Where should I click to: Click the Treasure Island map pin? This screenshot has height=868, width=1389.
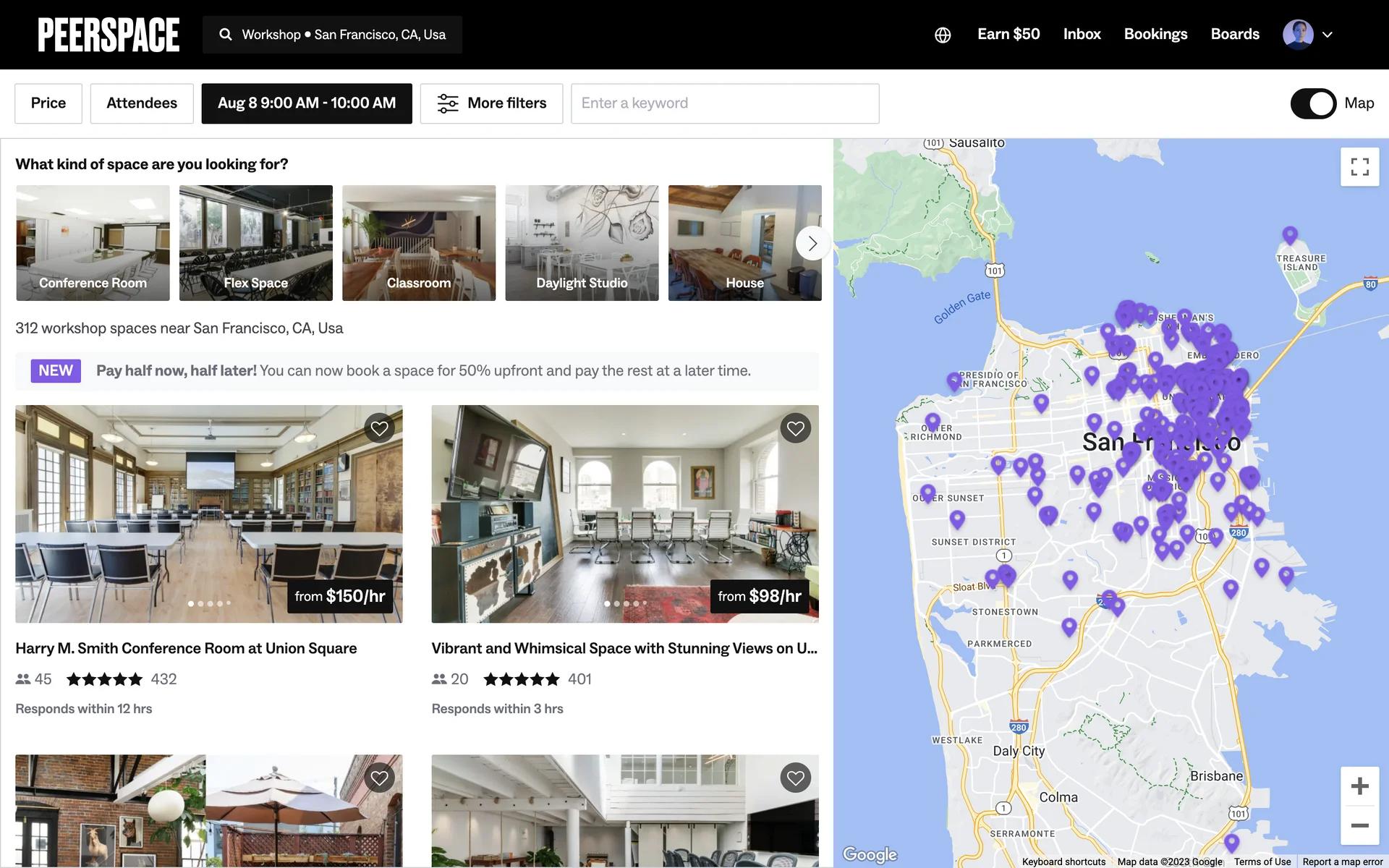click(x=1289, y=235)
